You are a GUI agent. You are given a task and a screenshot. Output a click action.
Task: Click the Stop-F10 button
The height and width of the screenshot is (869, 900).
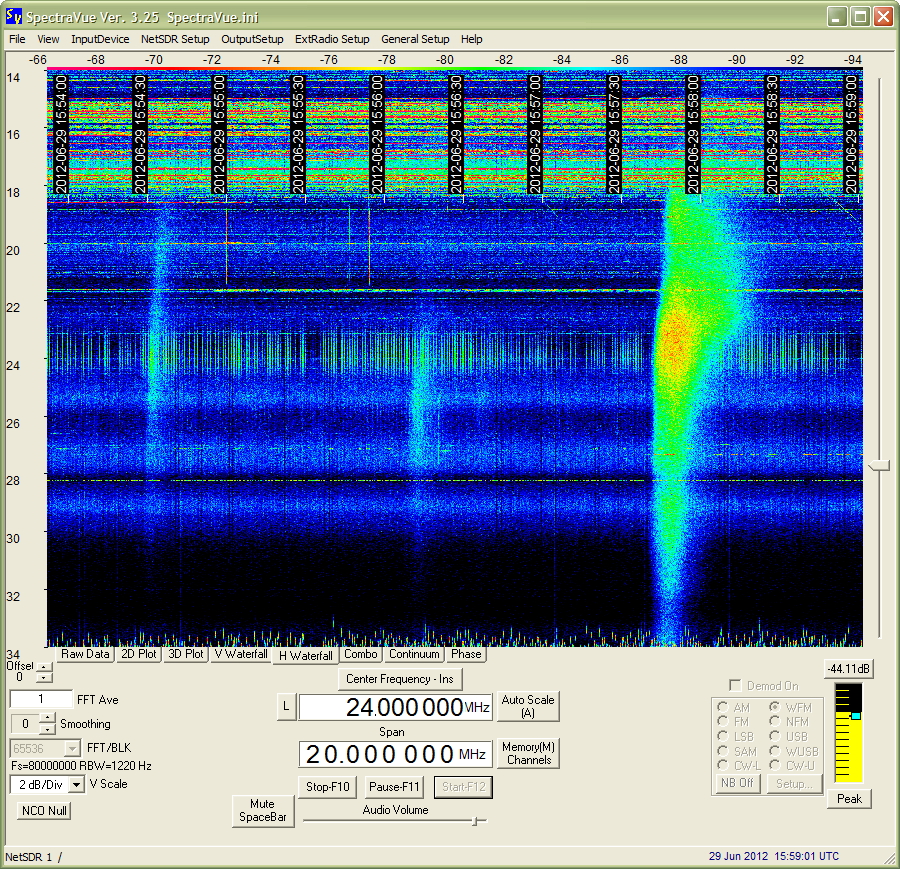point(328,787)
